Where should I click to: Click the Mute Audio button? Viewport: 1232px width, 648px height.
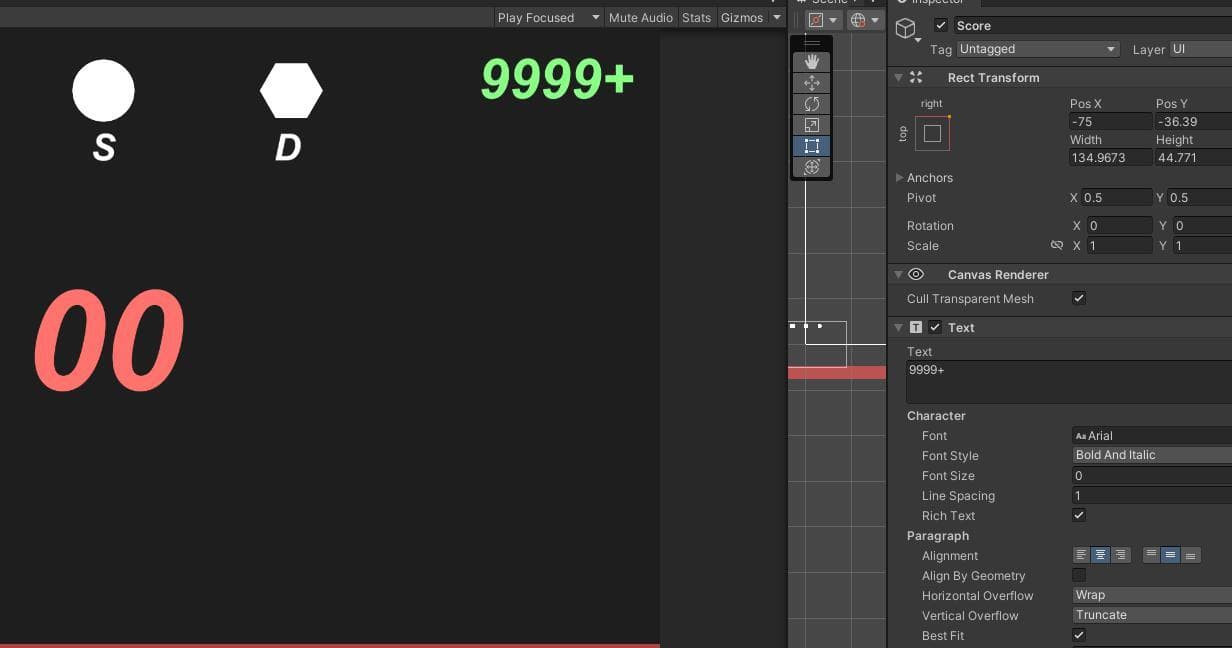click(641, 17)
